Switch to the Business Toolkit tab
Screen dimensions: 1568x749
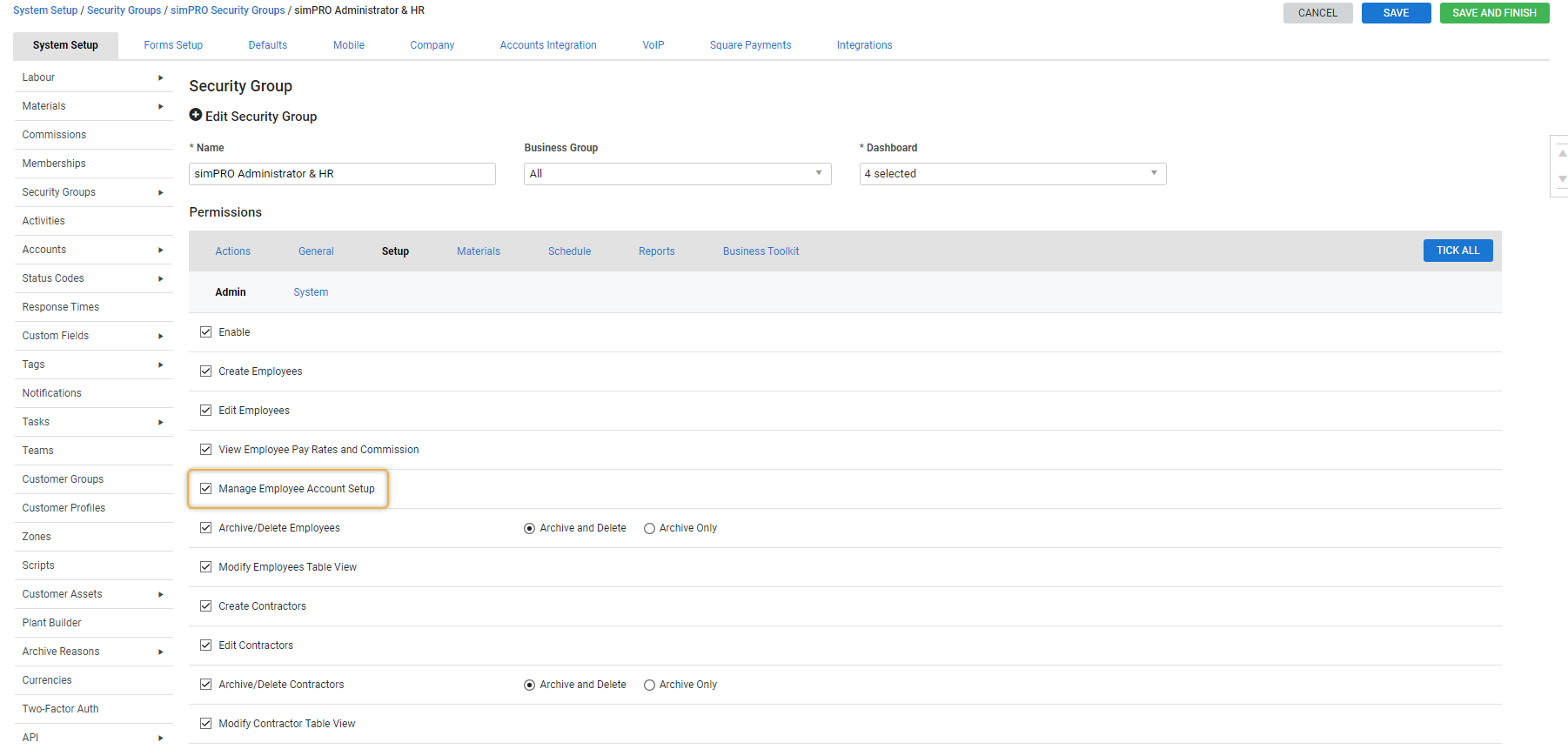(761, 251)
